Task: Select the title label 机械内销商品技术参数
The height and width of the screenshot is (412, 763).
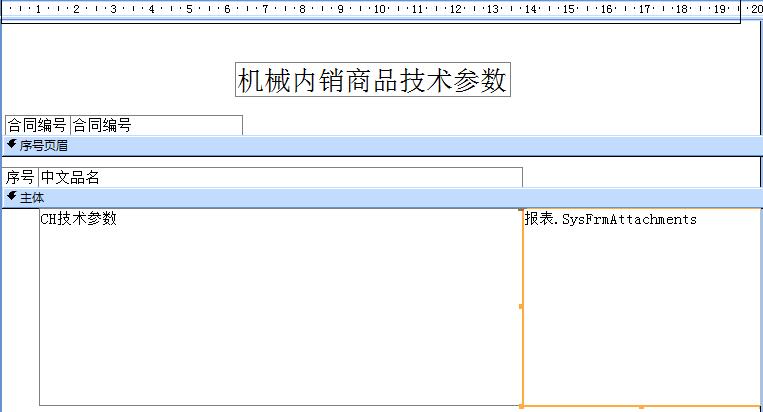Action: pos(372,81)
